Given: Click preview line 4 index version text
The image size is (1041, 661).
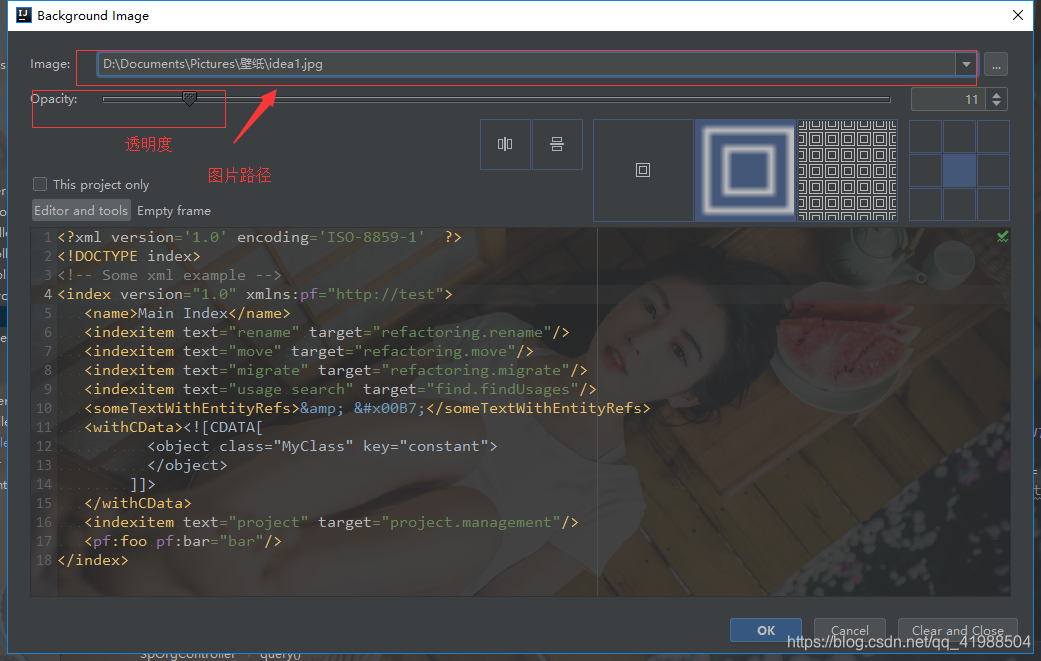Looking at the screenshot, I should coord(255,294).
